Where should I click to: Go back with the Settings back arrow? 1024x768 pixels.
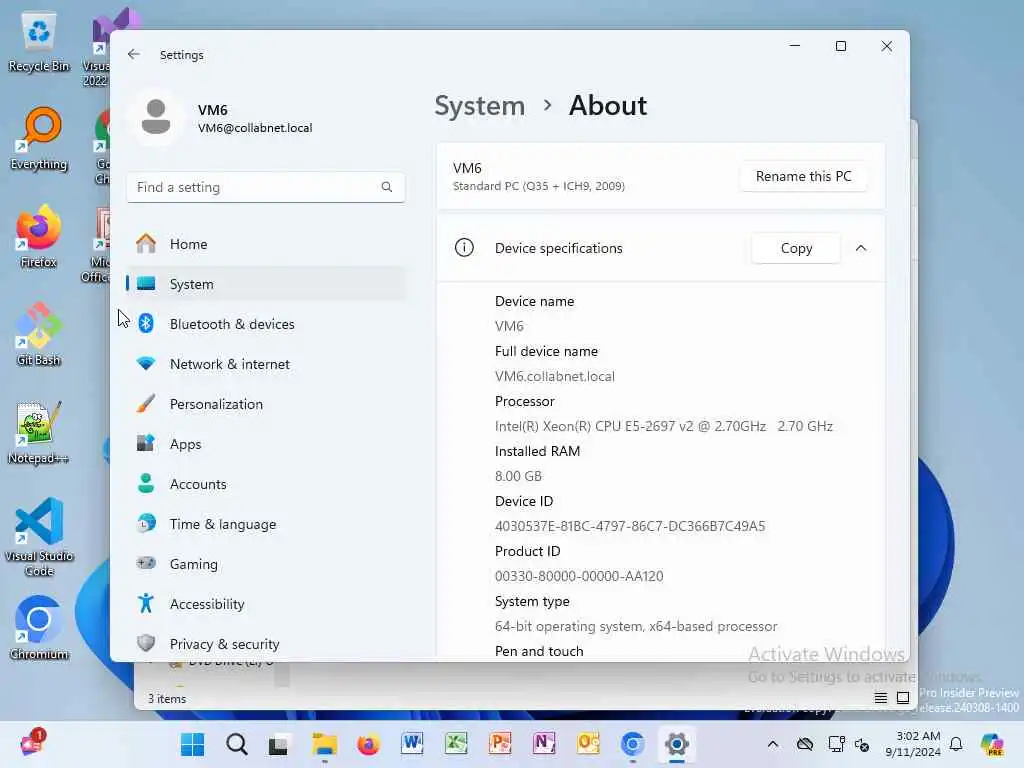pos(134,55)
